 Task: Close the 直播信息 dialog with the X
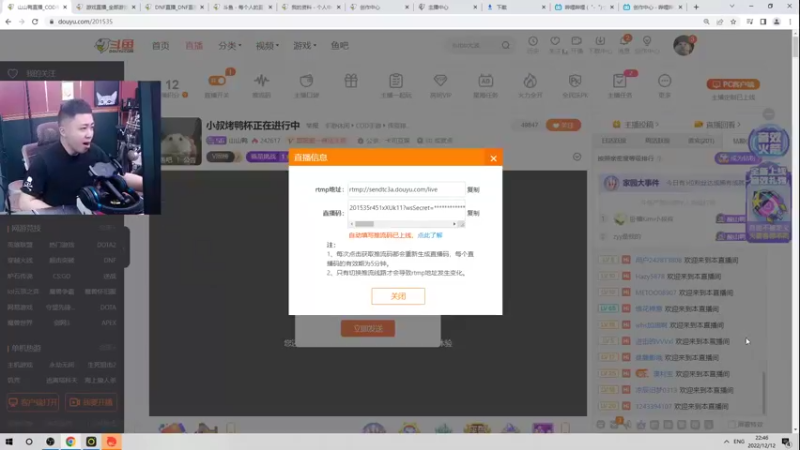493,158
